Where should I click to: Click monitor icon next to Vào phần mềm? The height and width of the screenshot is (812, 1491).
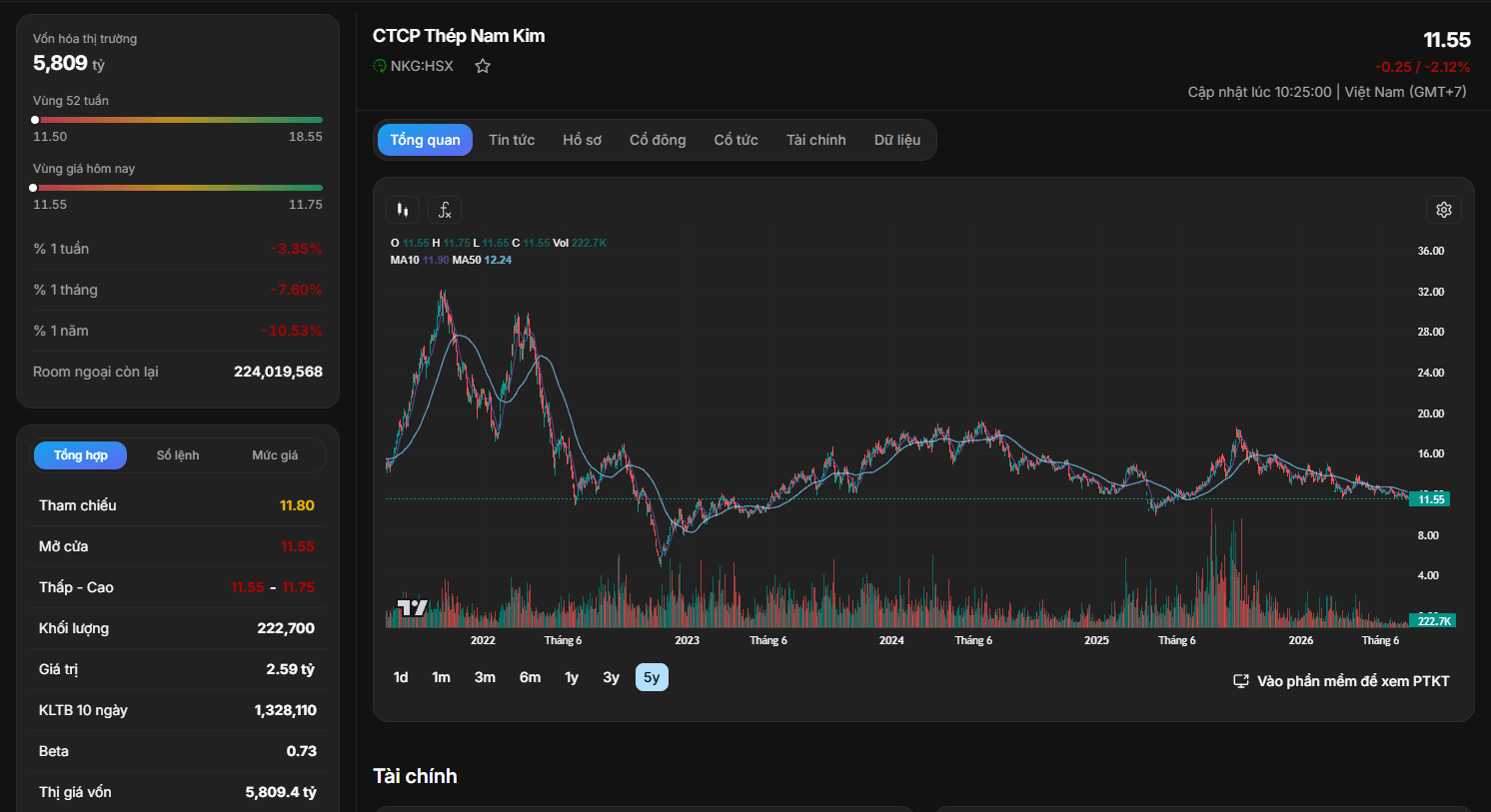1241,681
